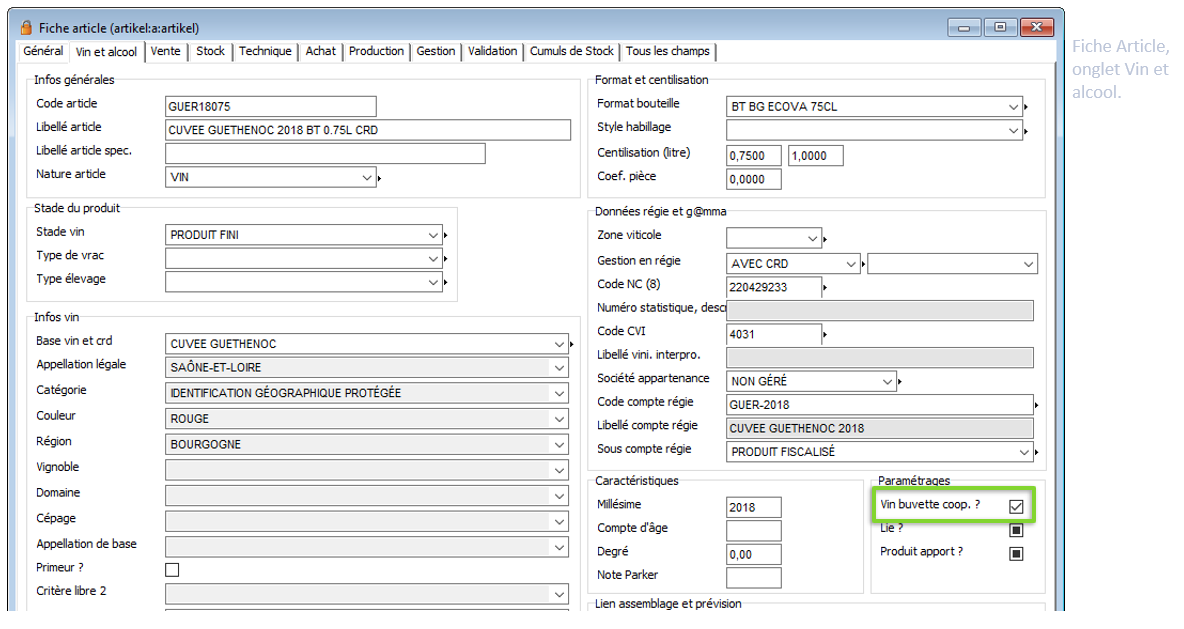This screenshot has height=629, width=1184.
Task: Toggle the Primeur ? checkbox
Action: click(x=172, y=570)
